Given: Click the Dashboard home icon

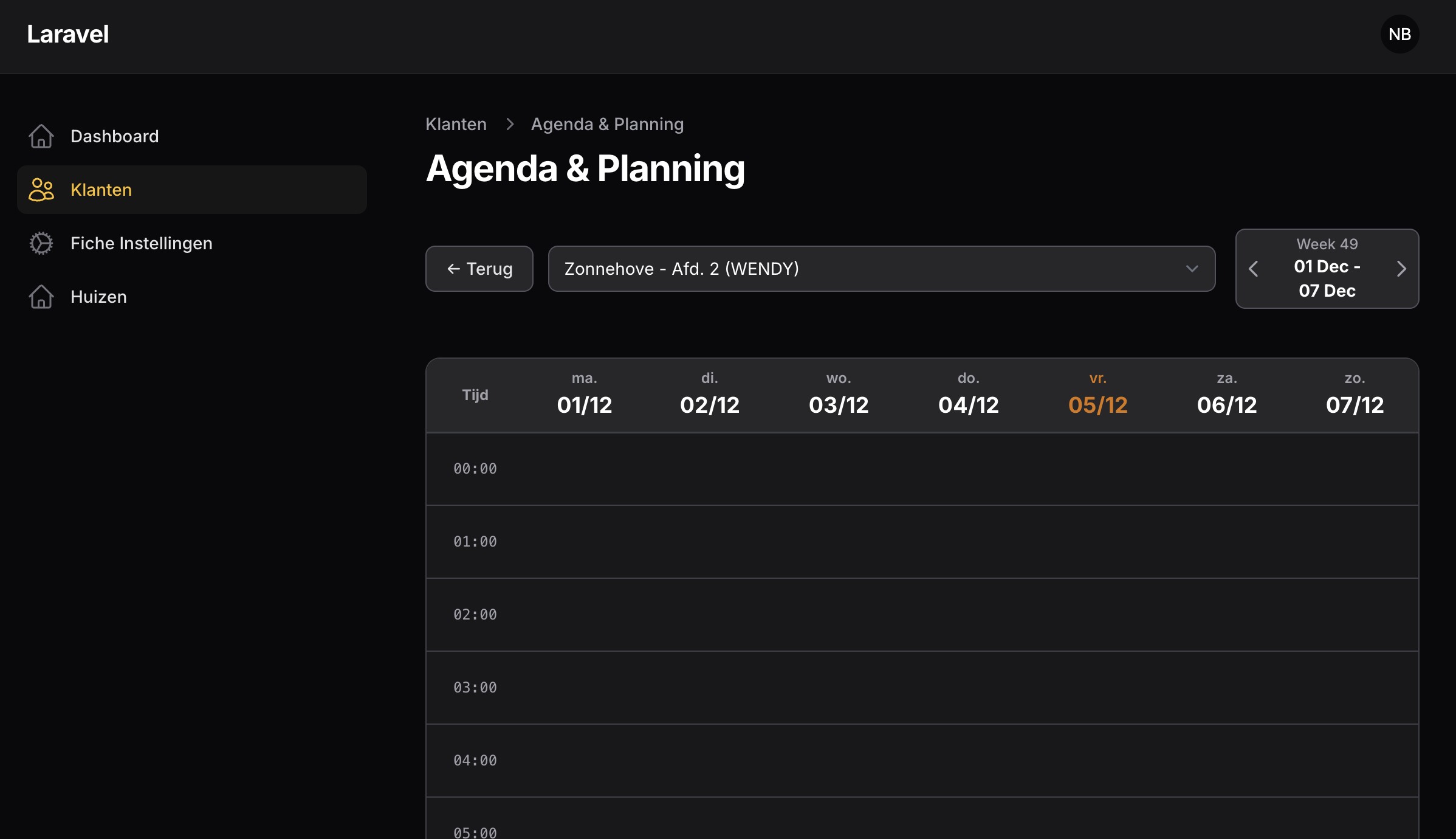Looking at the screenshot, I should click(41, 136).
